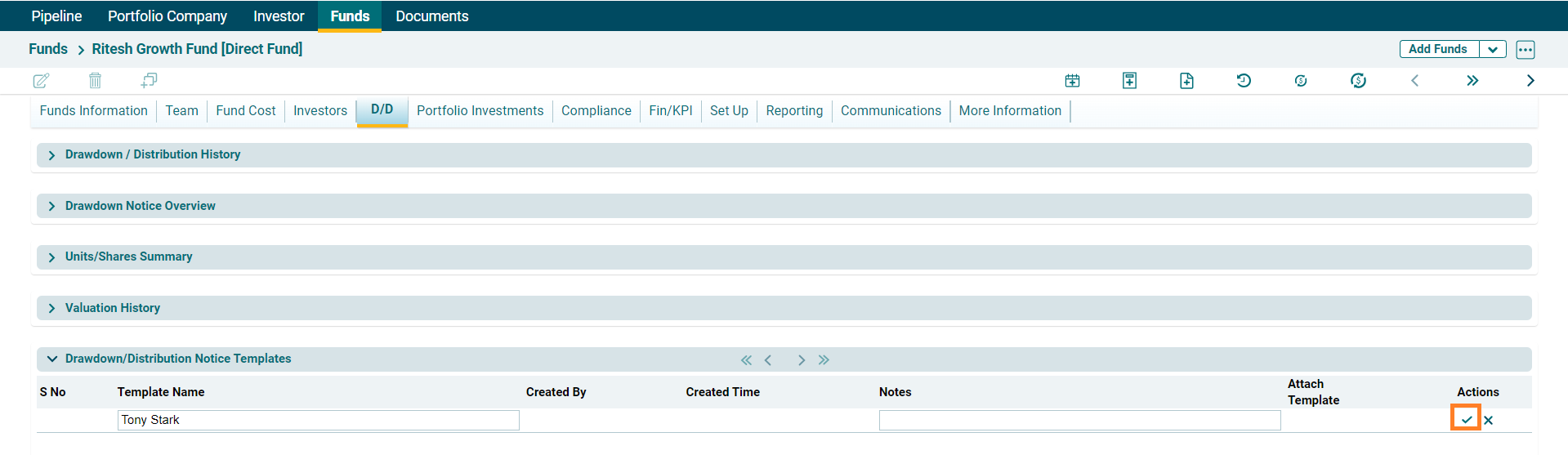Click the larger dollar refresh icon
Image resolution: width=1568 pixels, height=455 pixels.
click(1358, 80)
